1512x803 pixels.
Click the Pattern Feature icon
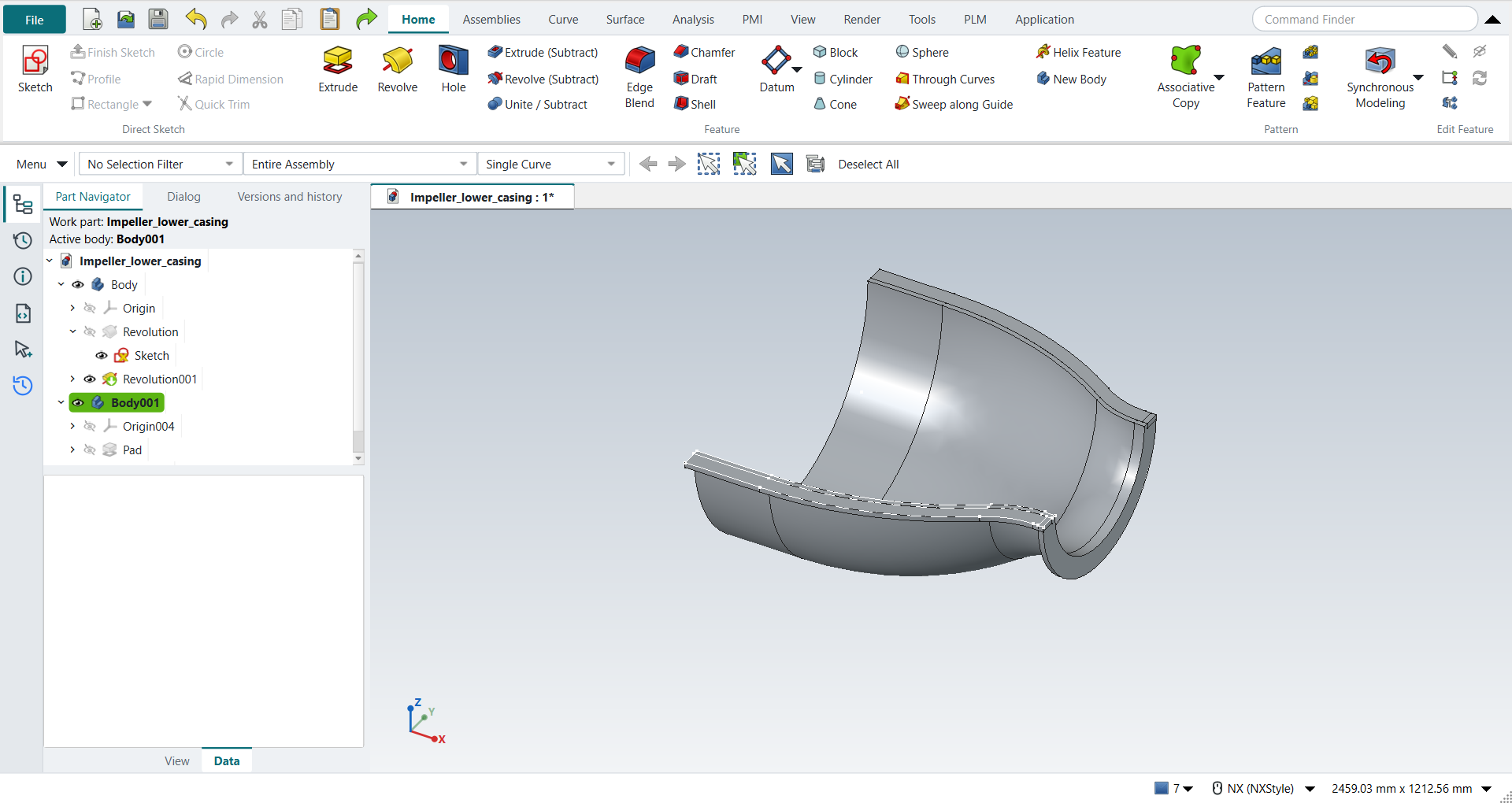[1266, 77]
